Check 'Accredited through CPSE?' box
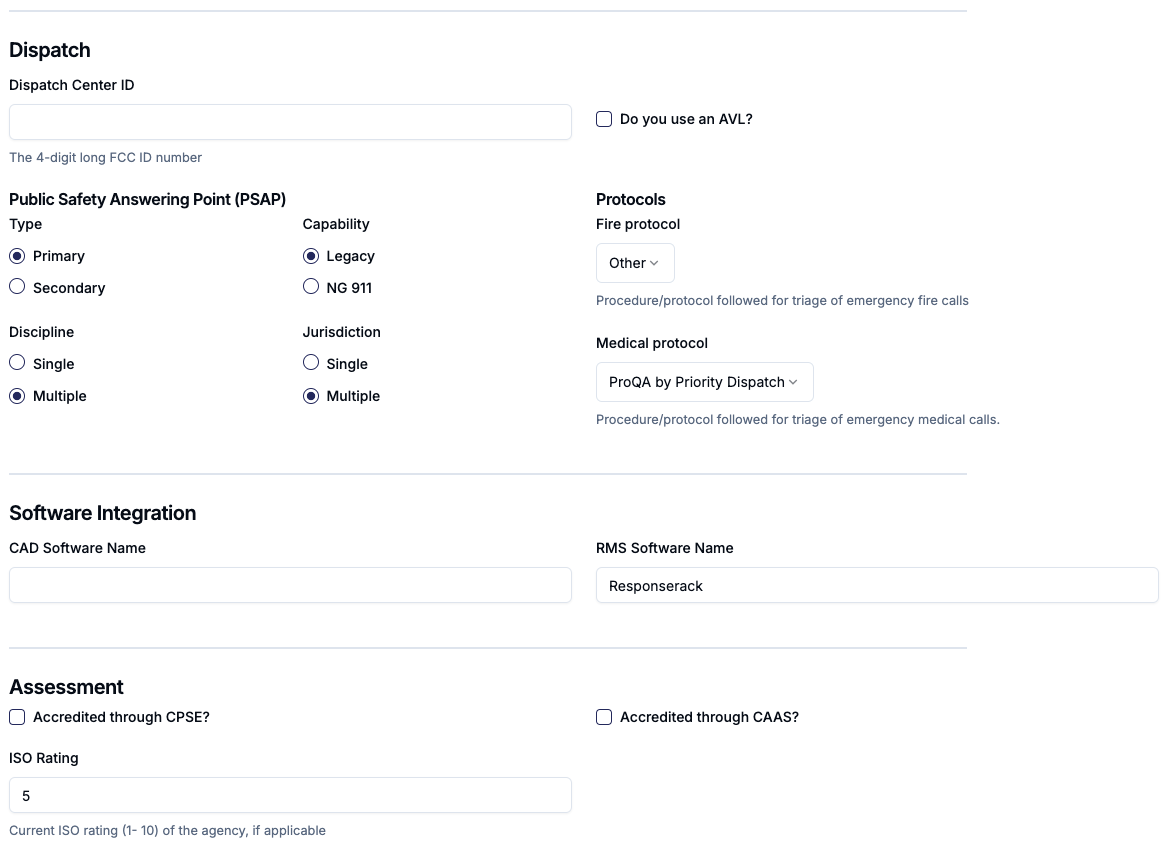Screen dimensions: 1172x857 point(17,717)
